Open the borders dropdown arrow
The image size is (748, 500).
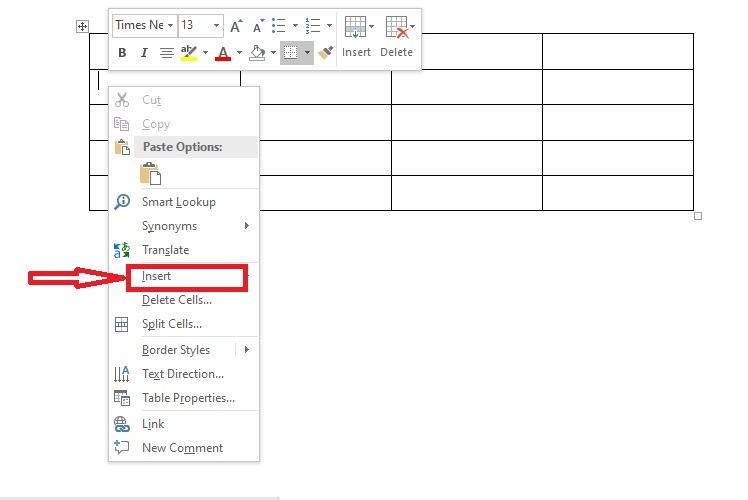307,52
